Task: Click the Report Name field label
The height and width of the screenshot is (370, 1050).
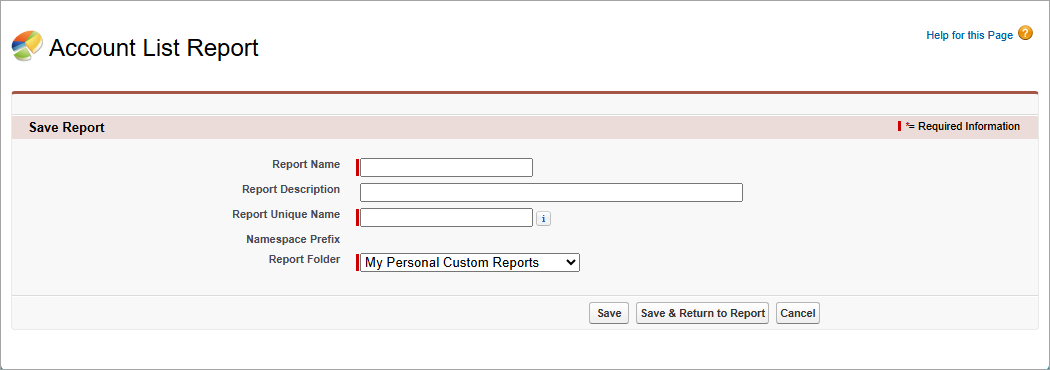Action: coord(306,164)
